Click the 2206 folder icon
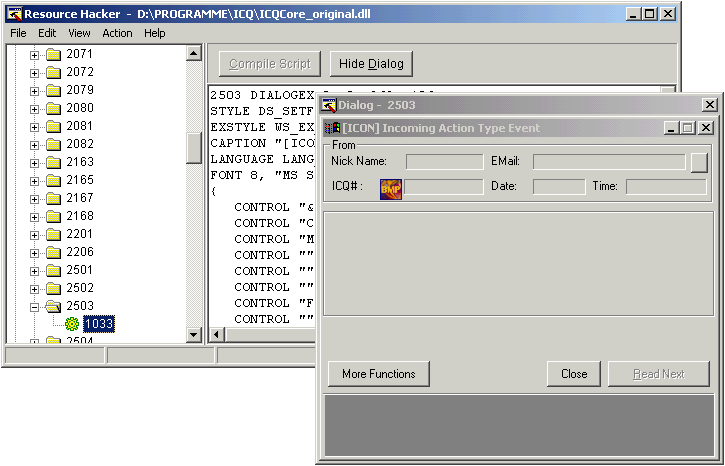 point(53,252)
